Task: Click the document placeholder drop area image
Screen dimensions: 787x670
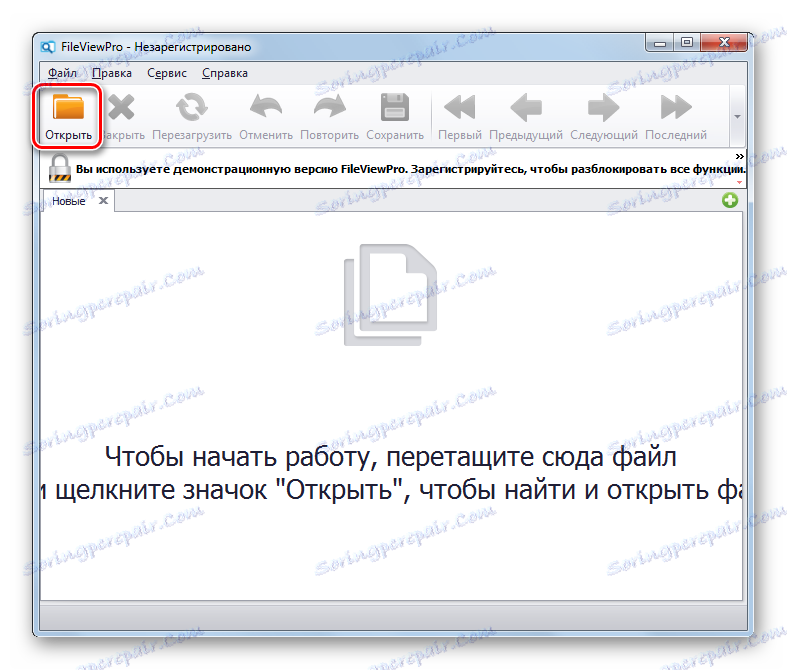Action: click(x=390, y=295)
